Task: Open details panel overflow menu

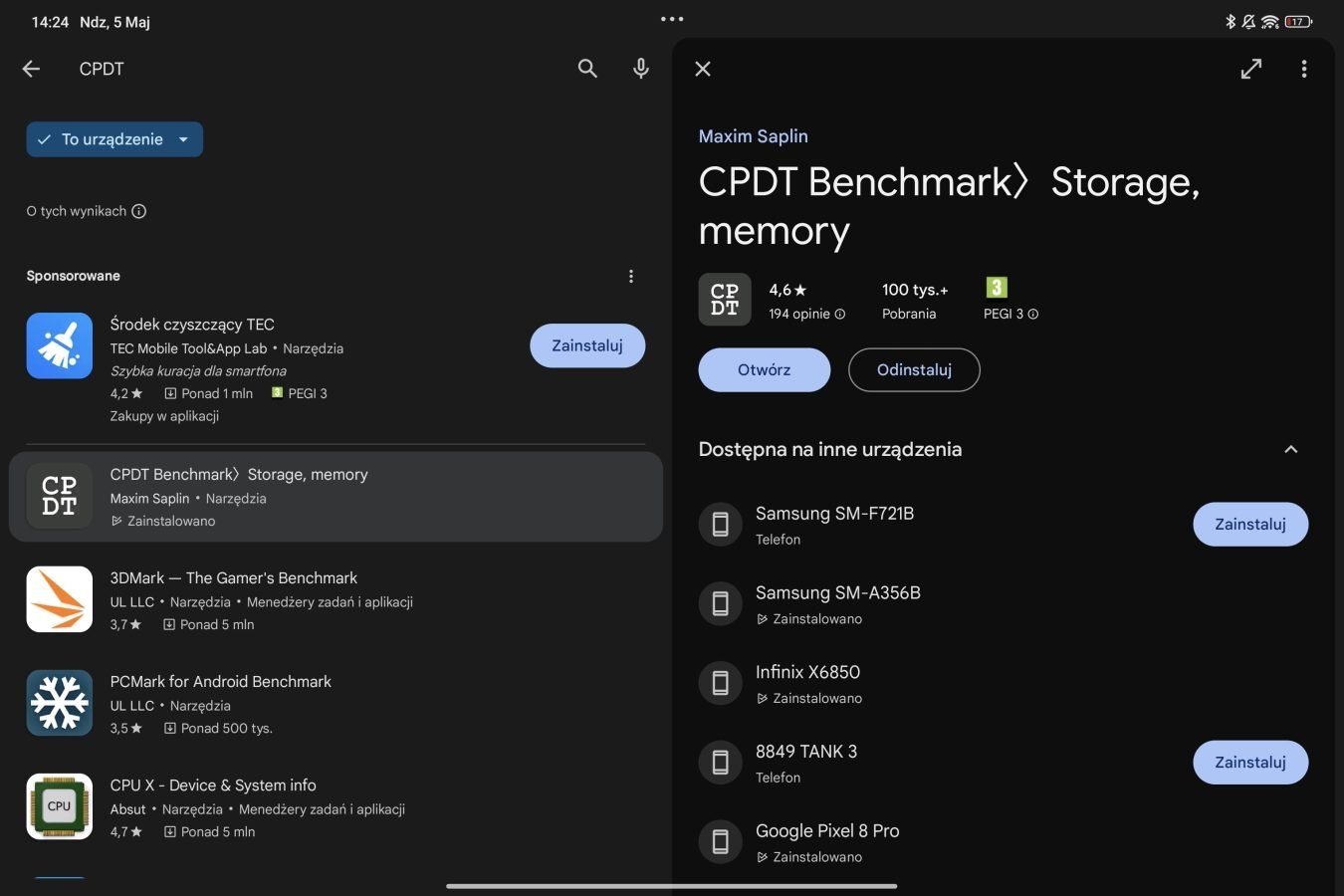Action: pos(1304,69)
